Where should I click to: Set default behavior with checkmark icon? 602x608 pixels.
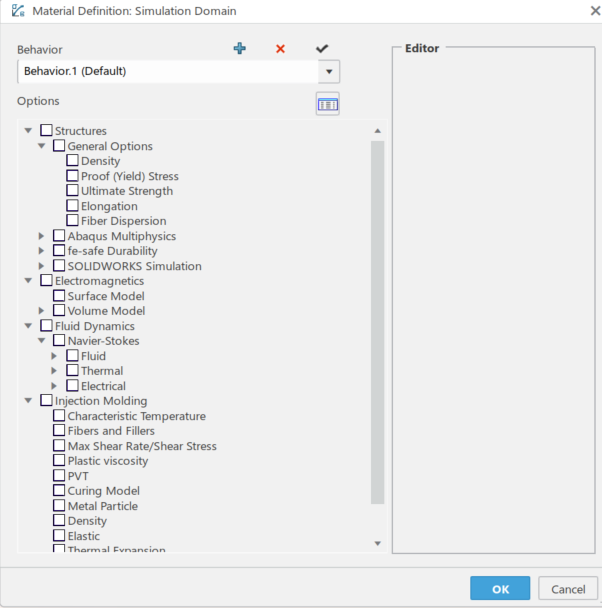(x=322, y=48)
